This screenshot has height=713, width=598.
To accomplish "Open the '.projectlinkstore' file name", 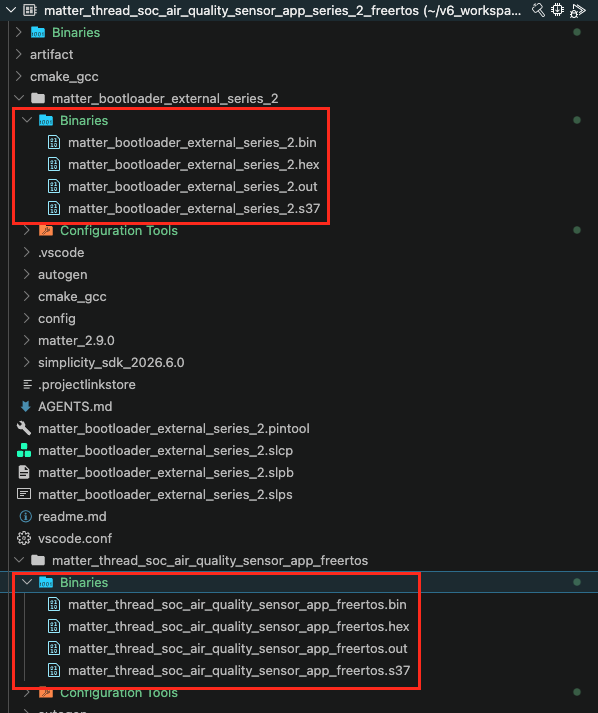I will 86,385.
